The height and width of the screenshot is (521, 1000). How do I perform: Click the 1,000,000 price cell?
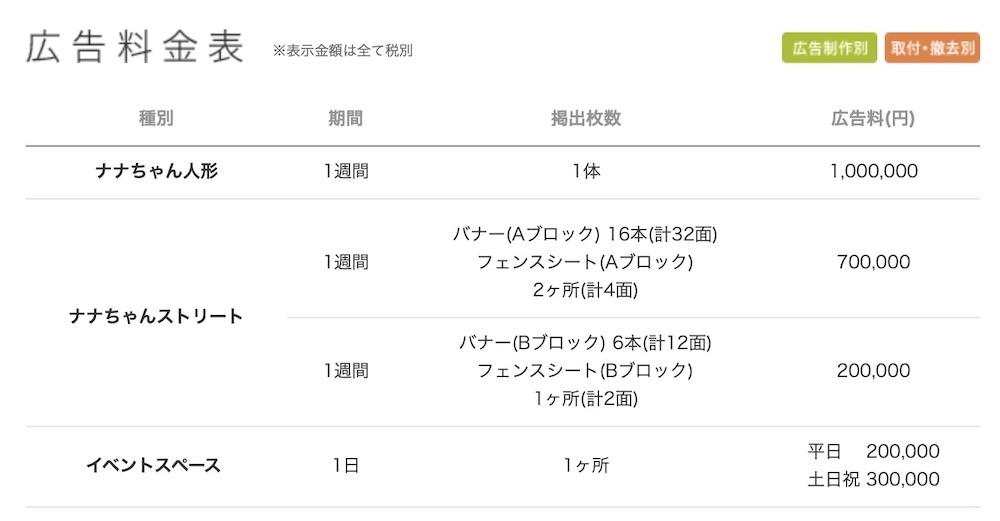(x=873, y=171)
